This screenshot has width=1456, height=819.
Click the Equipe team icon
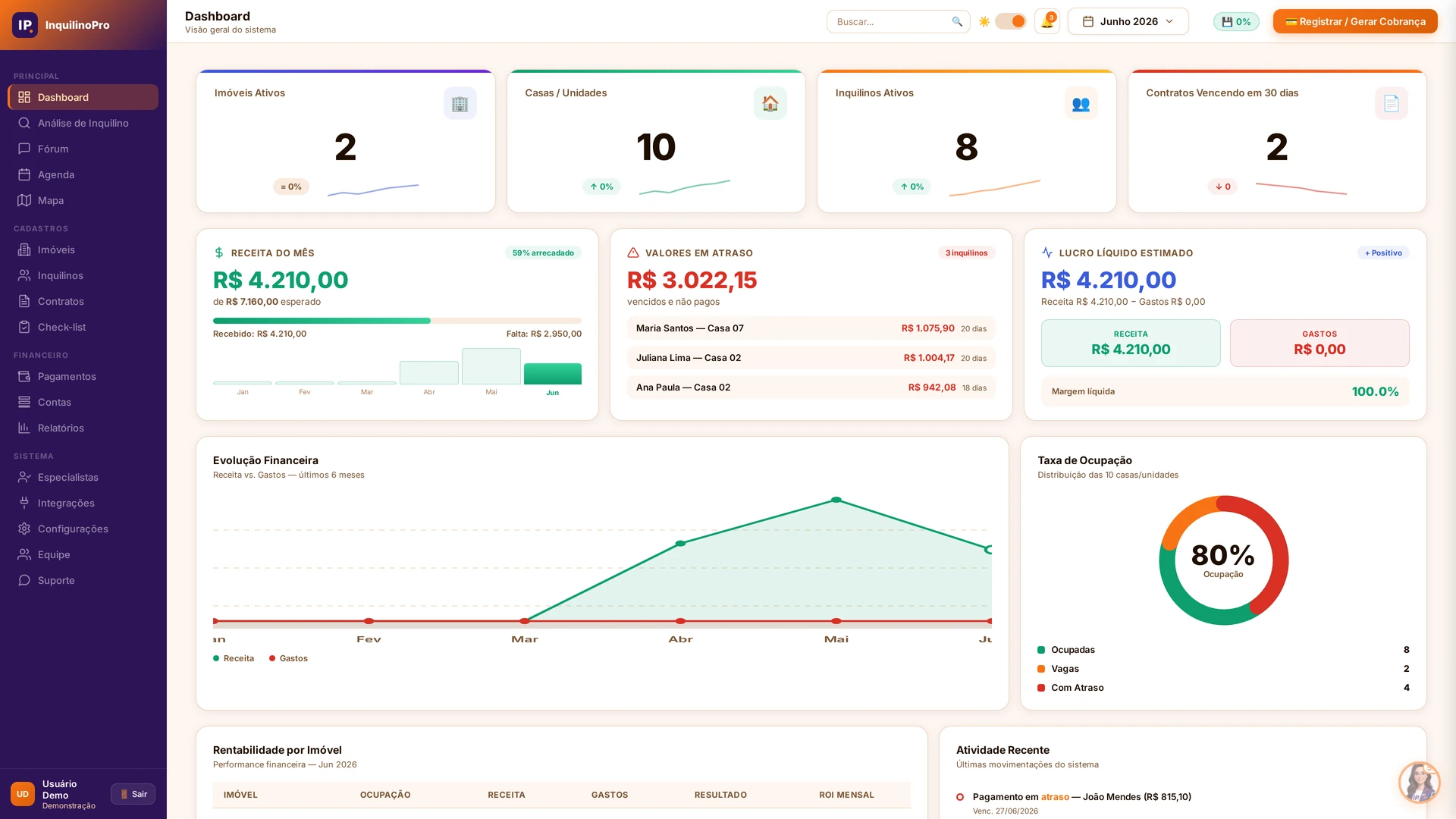(x=24, y=554)
